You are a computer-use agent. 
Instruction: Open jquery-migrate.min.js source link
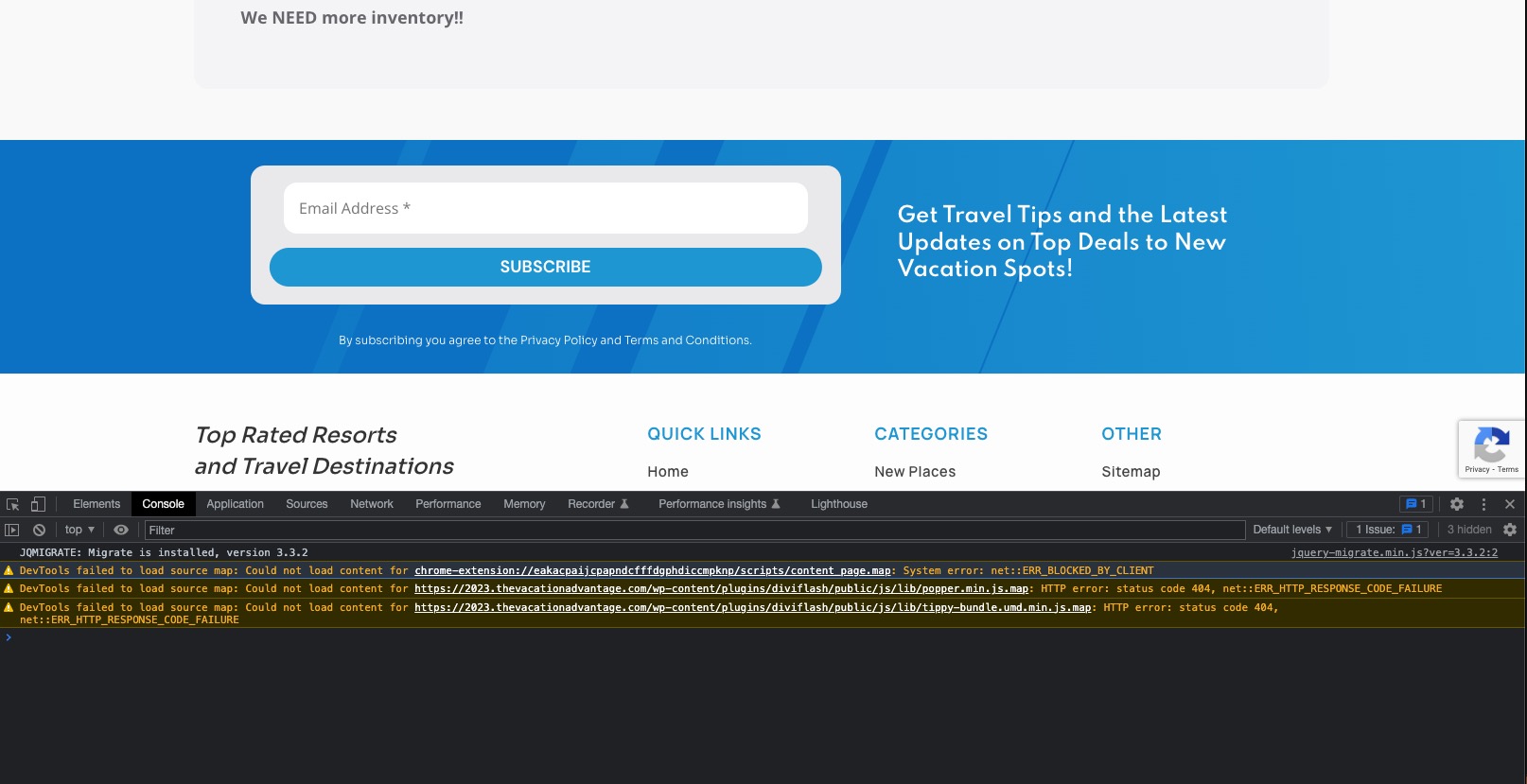tap(1395, 552)
